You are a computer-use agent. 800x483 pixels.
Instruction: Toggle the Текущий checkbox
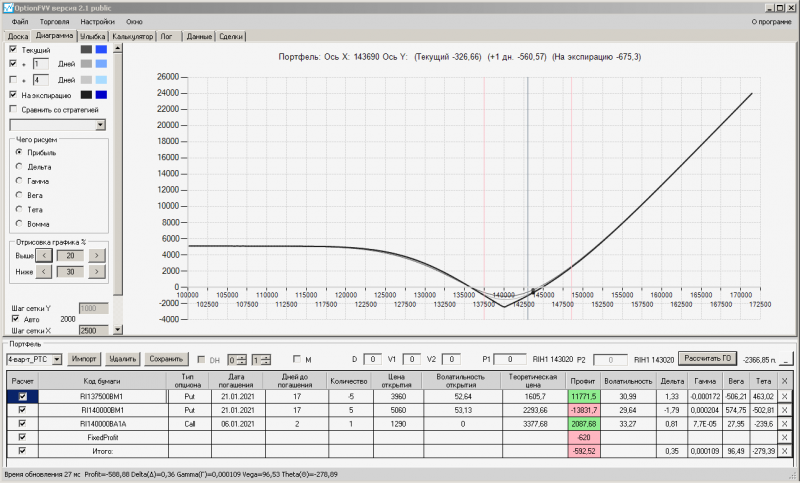pos(13,49)
